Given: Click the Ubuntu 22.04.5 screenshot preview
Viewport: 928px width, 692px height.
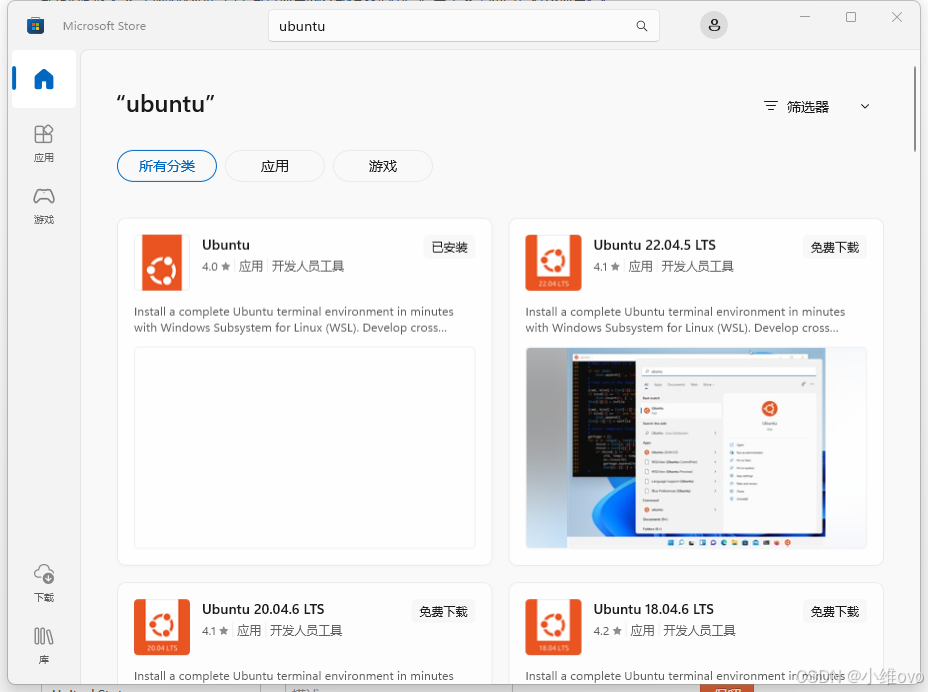Looking at the screenshot, I should click(x=695, y=447).
